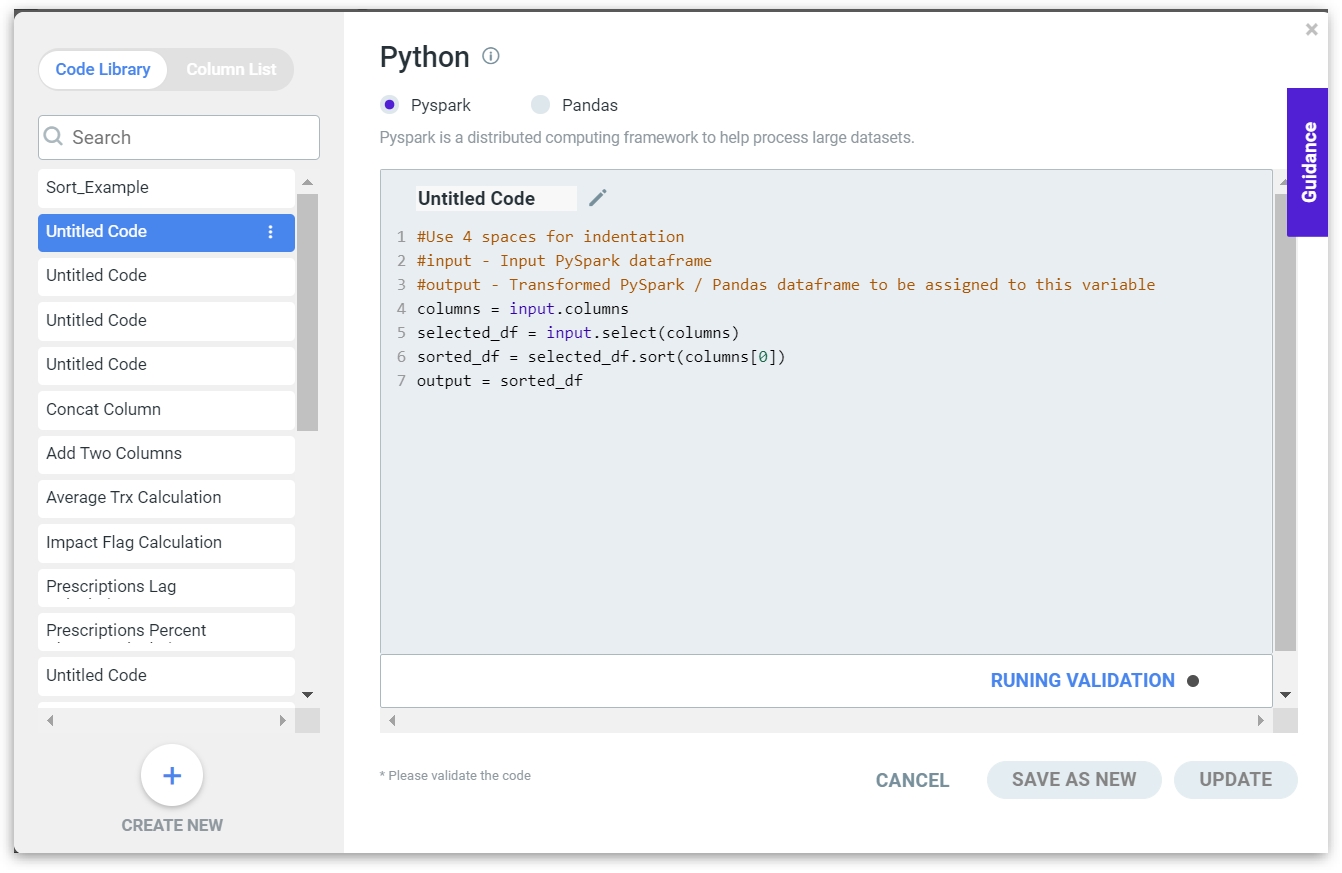This screenshot has height=873, width=1342.
Task: Click the Cancel button
Action: 912,780
